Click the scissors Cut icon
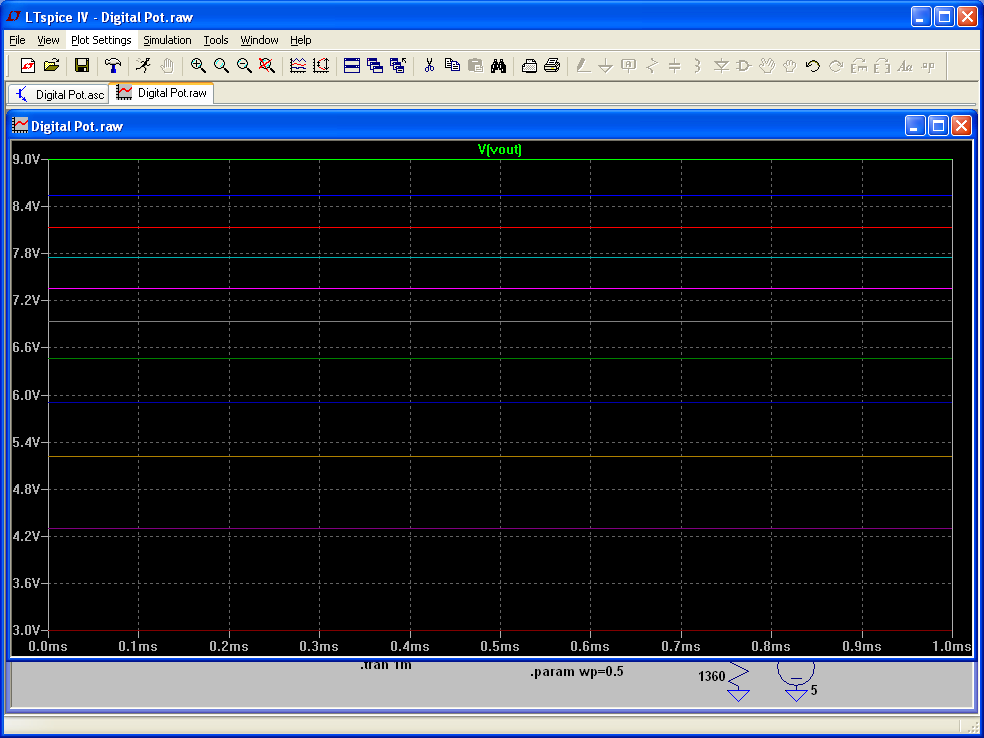Image resolution: width=984 pixels, height=738 pixels. [429, 65]
